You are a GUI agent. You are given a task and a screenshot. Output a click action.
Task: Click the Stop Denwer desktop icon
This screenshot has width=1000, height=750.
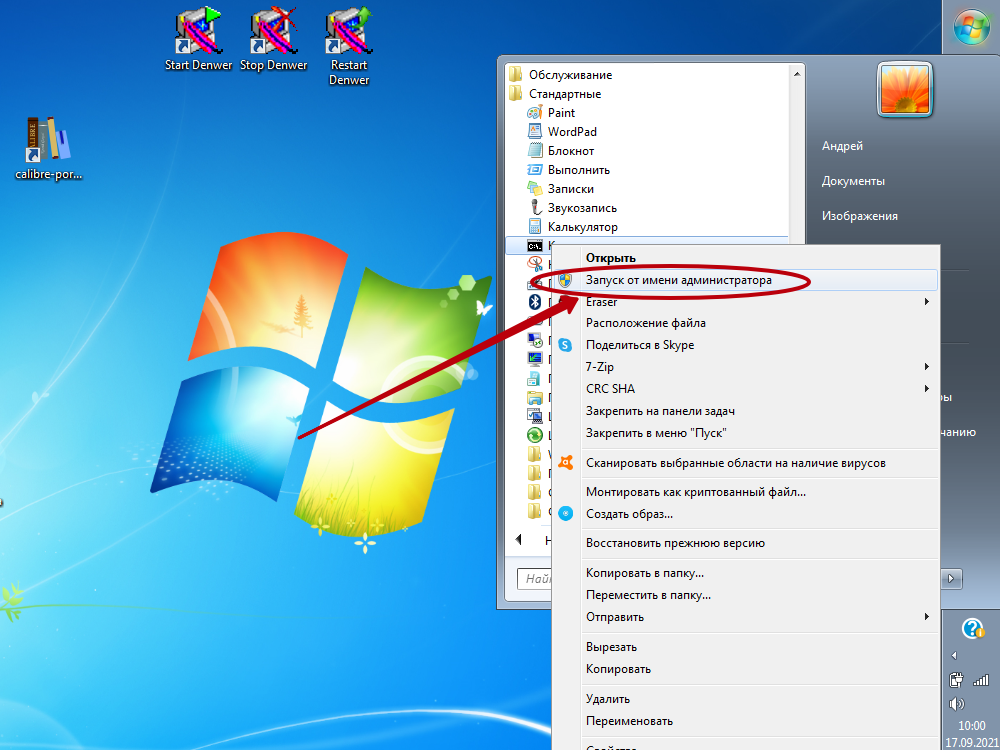[x=273, y=40]
